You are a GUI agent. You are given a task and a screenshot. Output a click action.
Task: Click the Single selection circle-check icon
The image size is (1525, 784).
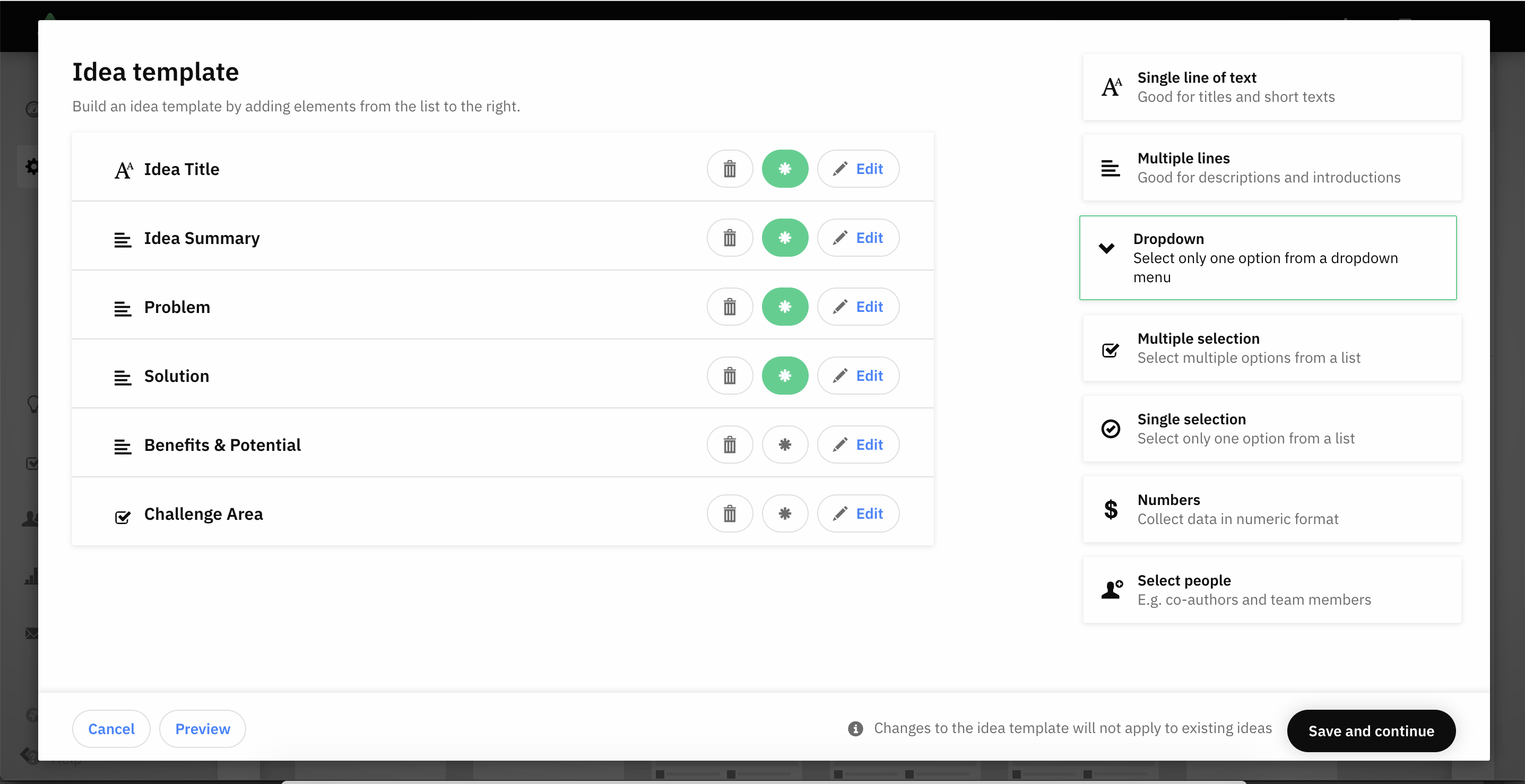click(x=1111, y=429)
